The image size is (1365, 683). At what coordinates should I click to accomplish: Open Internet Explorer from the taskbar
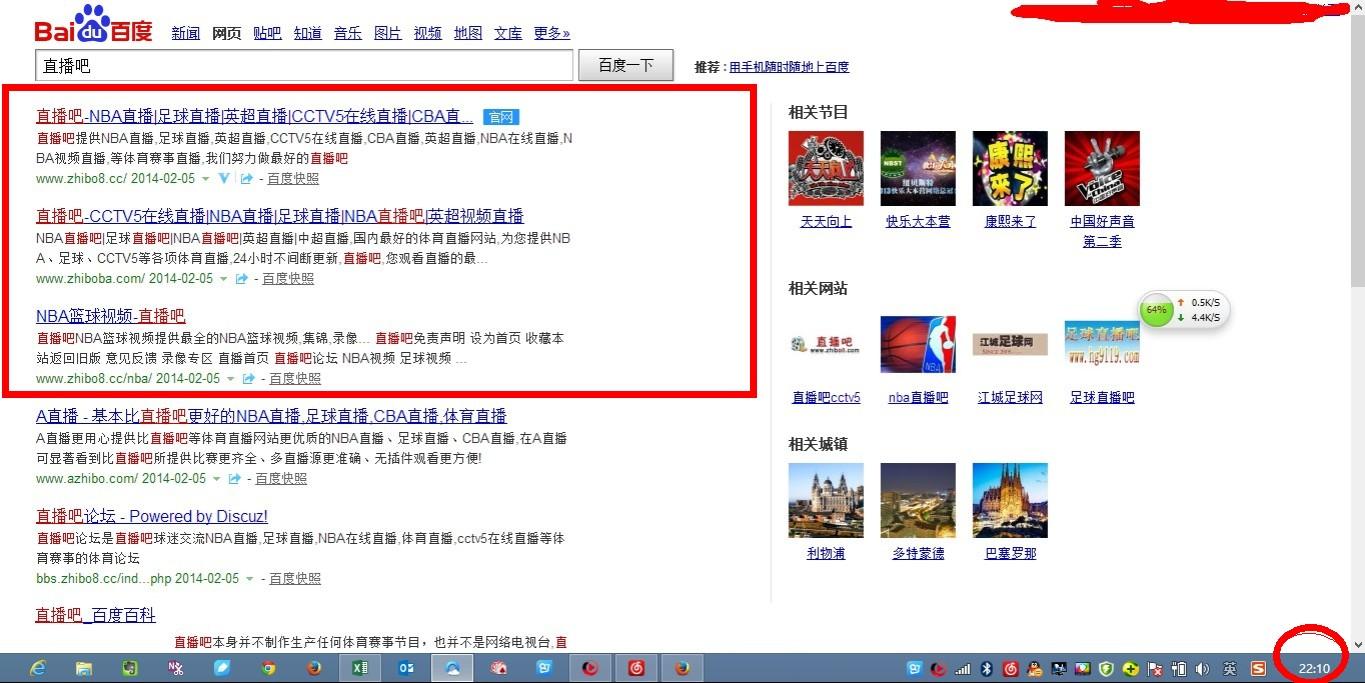[x=38, y=668]
